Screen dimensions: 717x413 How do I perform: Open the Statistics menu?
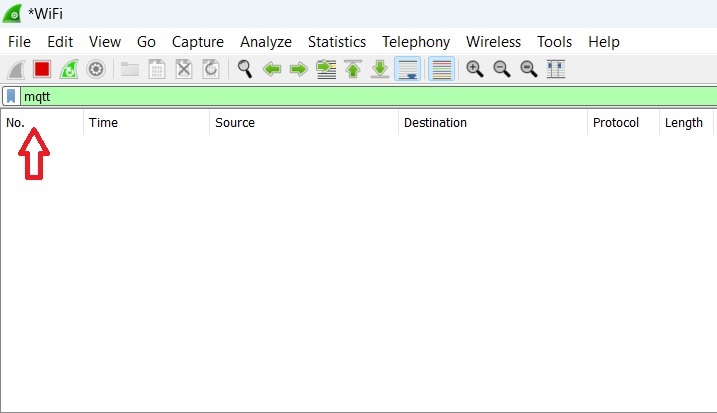(337, 42)
